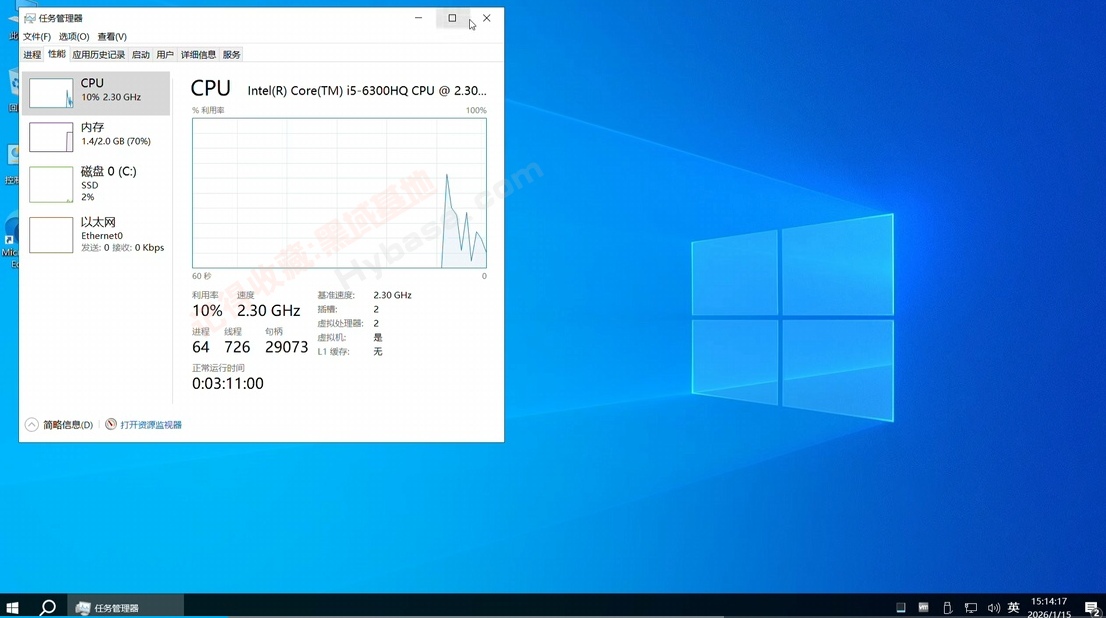Screen dimensions: 1106x618
Task: Close the Task Manager window
Action: (x=487, y=18)
